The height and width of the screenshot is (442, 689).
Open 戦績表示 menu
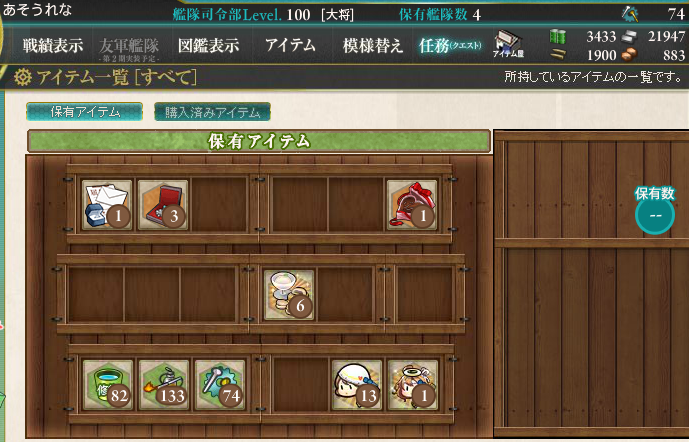[x=53, y=46]
